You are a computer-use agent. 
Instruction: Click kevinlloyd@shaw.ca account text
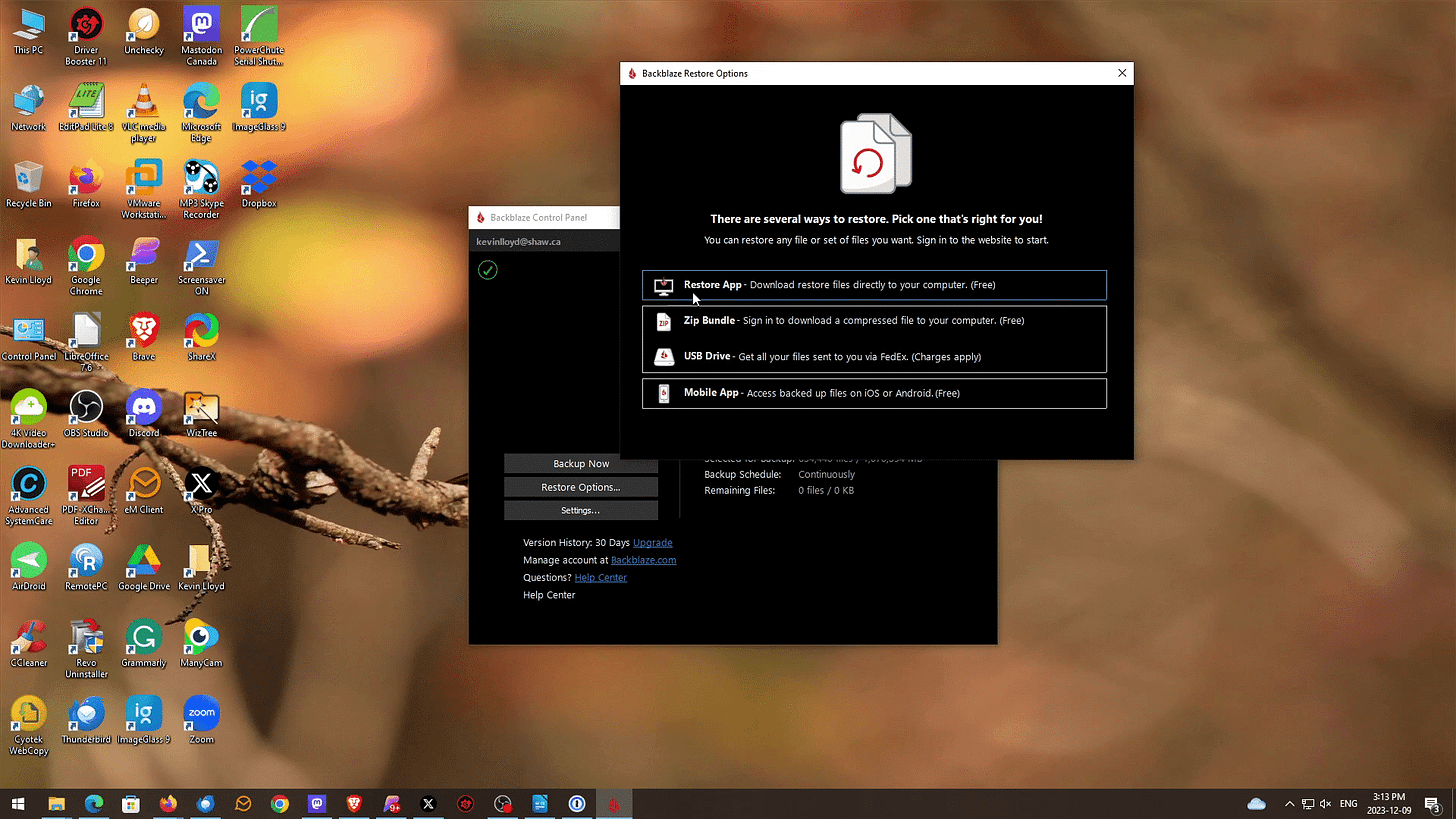[x=518, y=242]
